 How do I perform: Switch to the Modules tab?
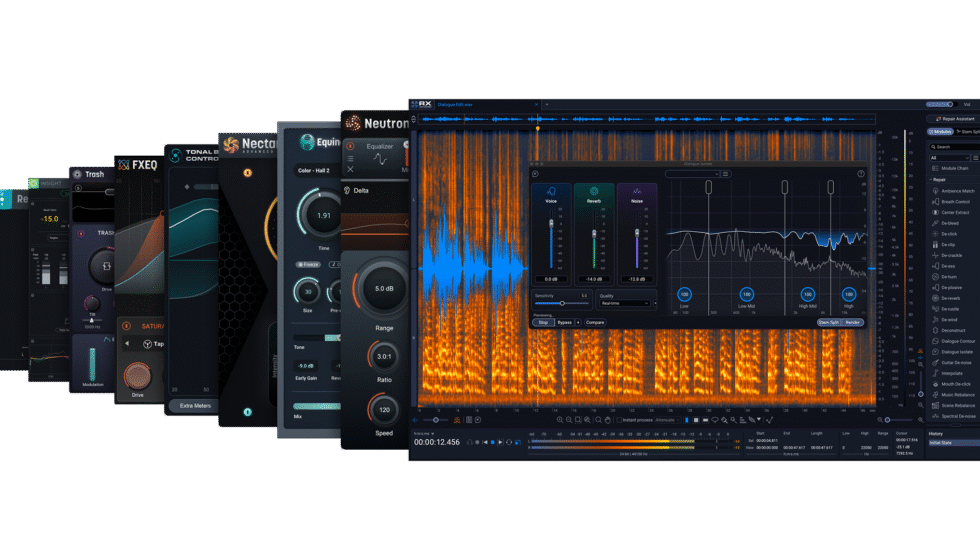[x=940, y=132]
